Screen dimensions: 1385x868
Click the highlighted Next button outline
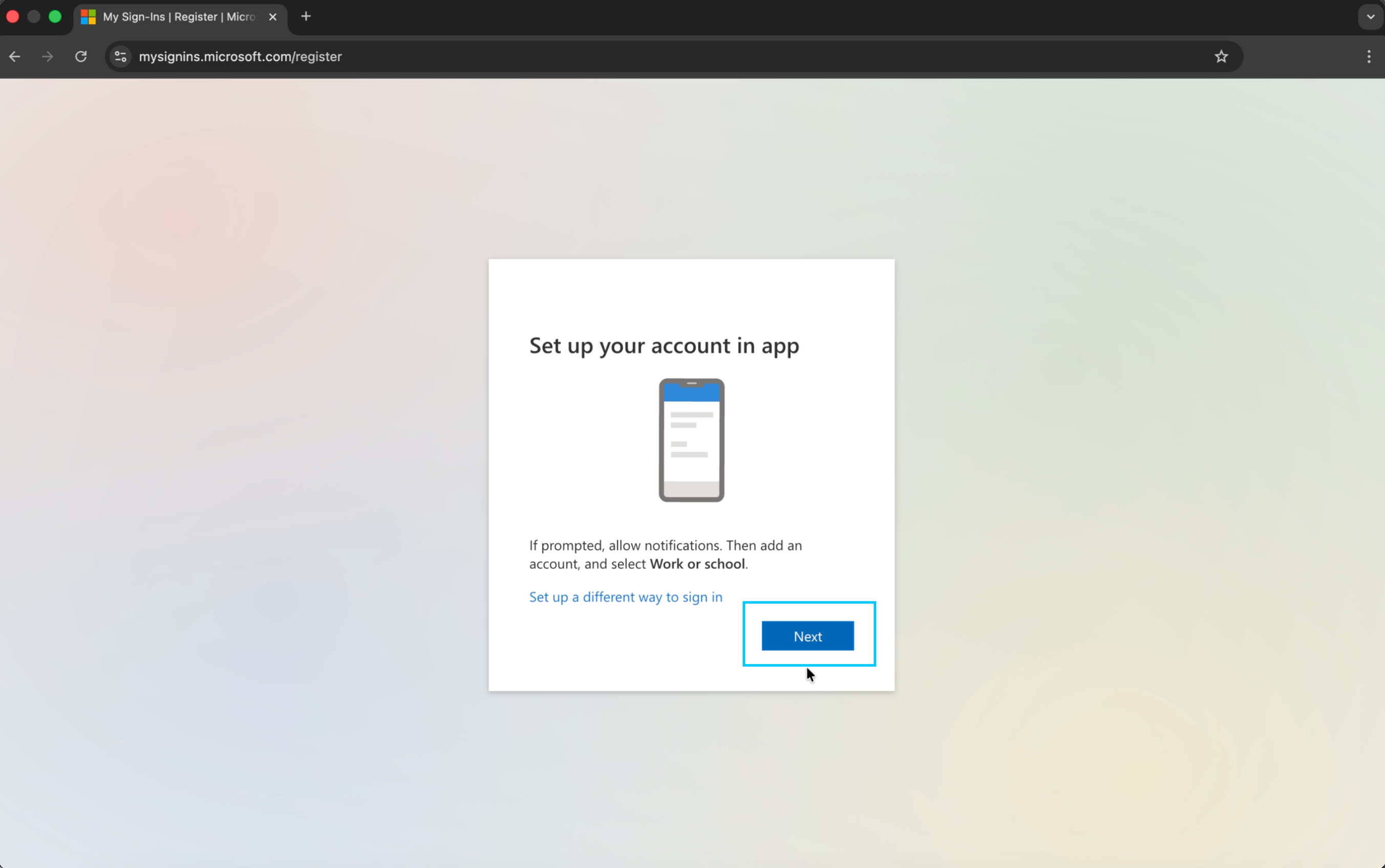tap(808, 634)
